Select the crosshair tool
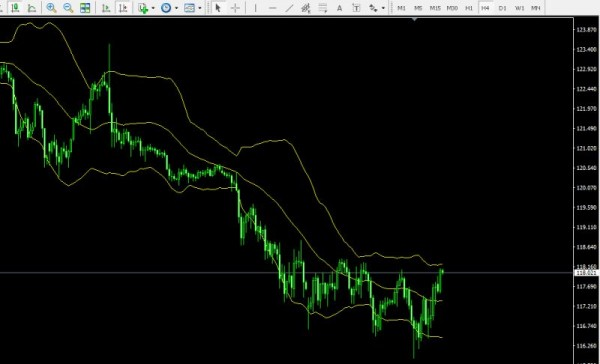Screen dimensions: 600x364 [235, 8]
